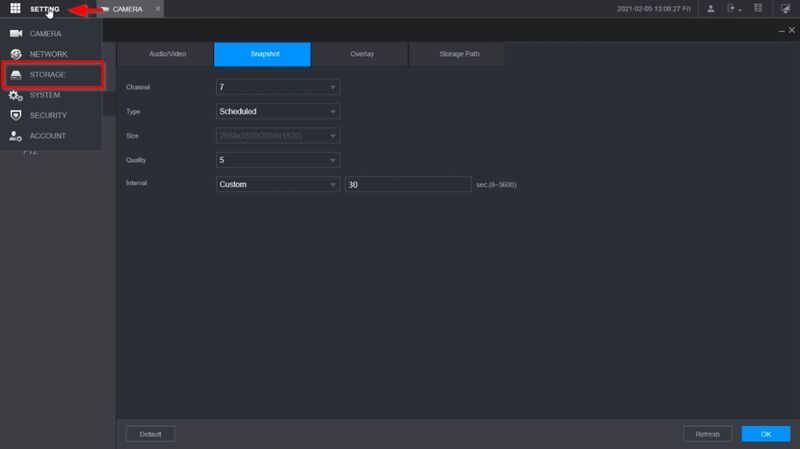The image size is (800, 449).
Task: Switch to the Storage Path tab
Action: pyautogui.click(x=457, y=54)
